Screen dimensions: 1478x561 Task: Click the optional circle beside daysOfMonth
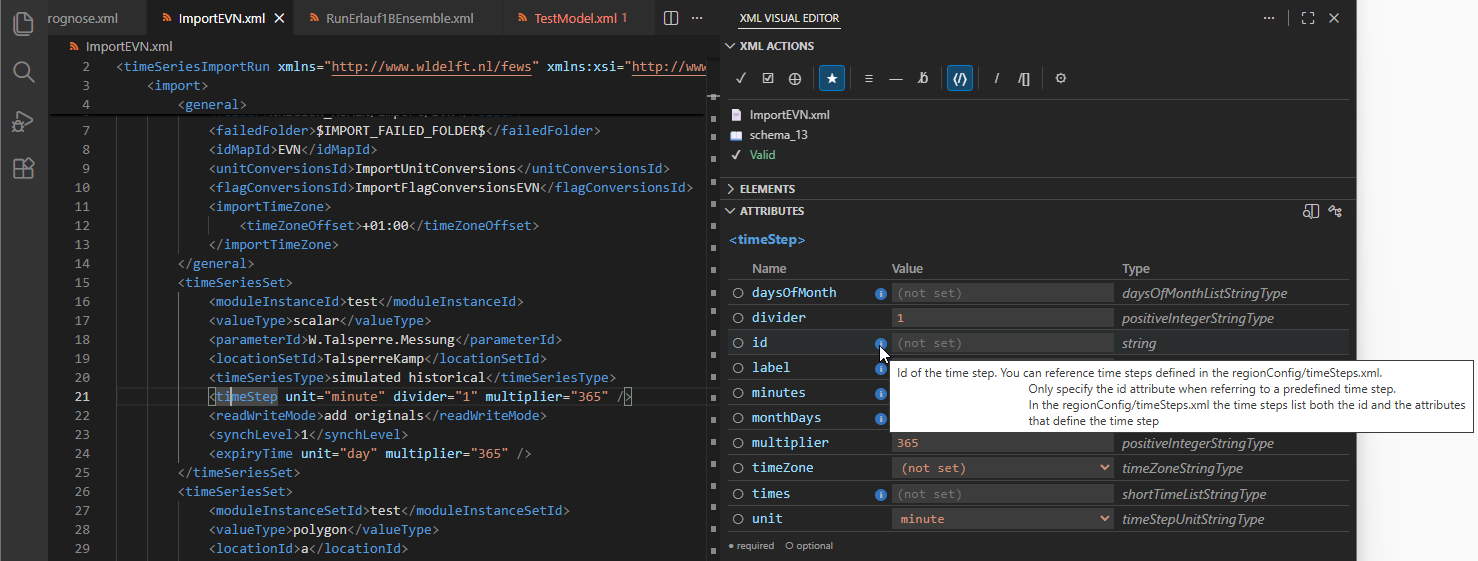(x=738, y=293)
